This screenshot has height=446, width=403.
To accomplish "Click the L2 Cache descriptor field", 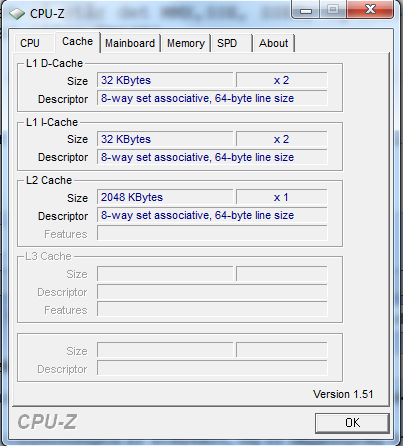I will point(212,215).
